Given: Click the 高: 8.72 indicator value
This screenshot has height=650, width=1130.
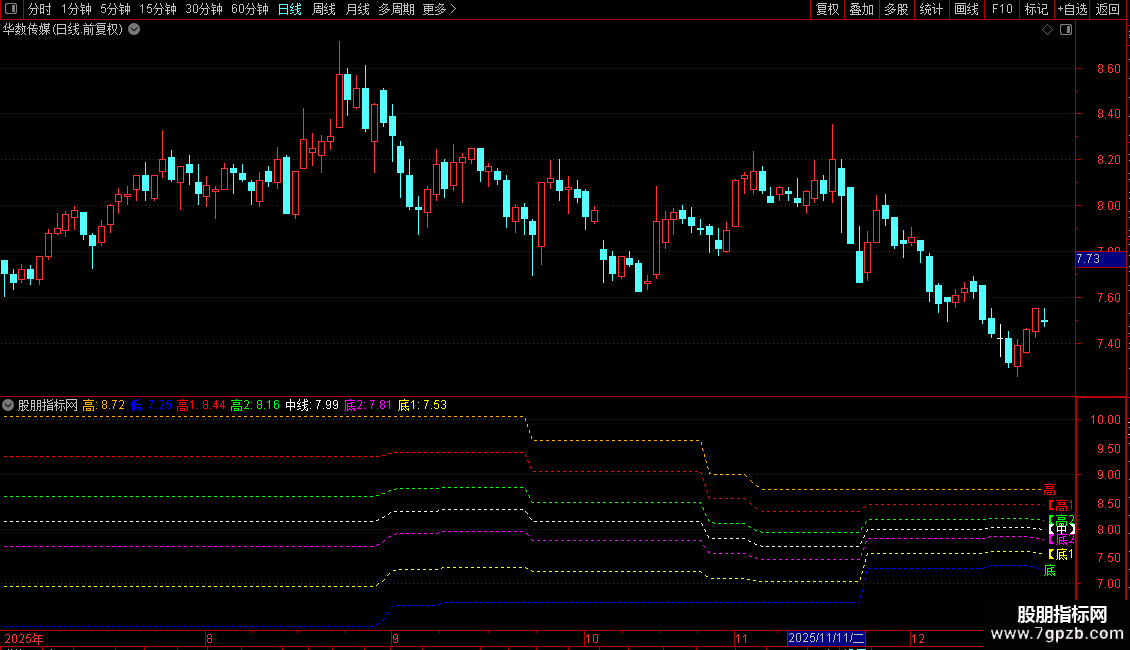Looking at the screenshot, I should pyautogui.click(x=103, y=405).
